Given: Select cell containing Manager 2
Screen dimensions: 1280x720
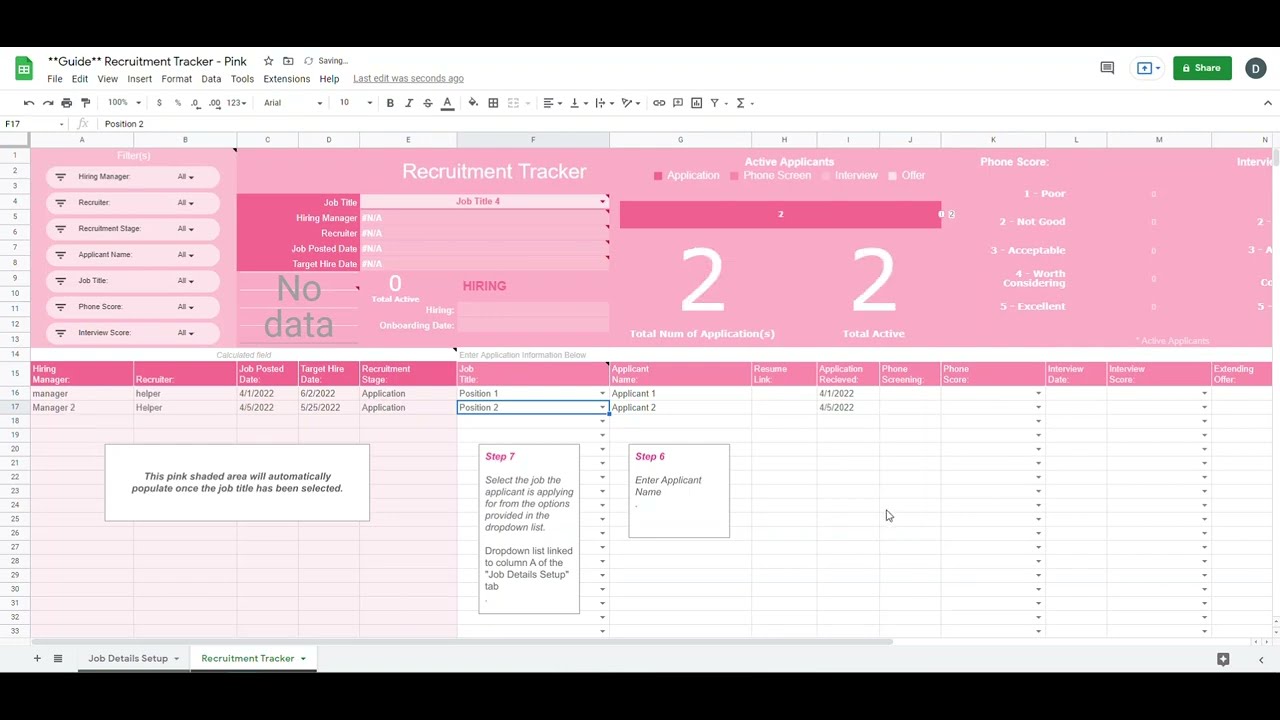Looking at the screenshot, I should coord(82,408).
